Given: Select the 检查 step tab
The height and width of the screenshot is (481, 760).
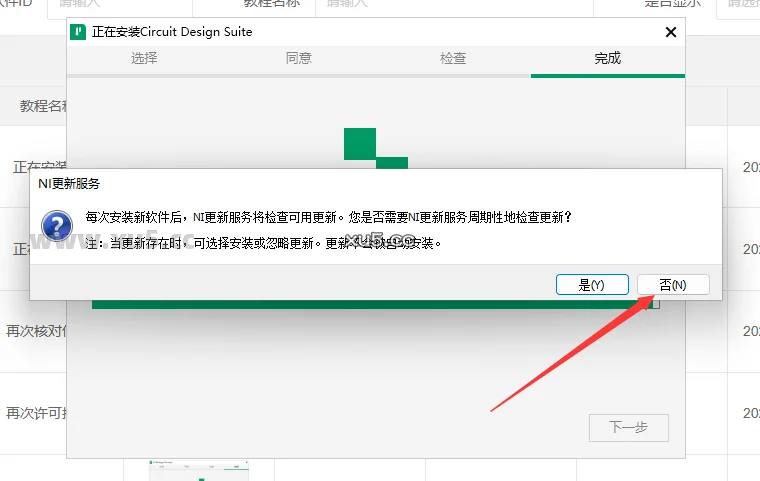Looking at the screenshot, I should [x=453, y=58].
